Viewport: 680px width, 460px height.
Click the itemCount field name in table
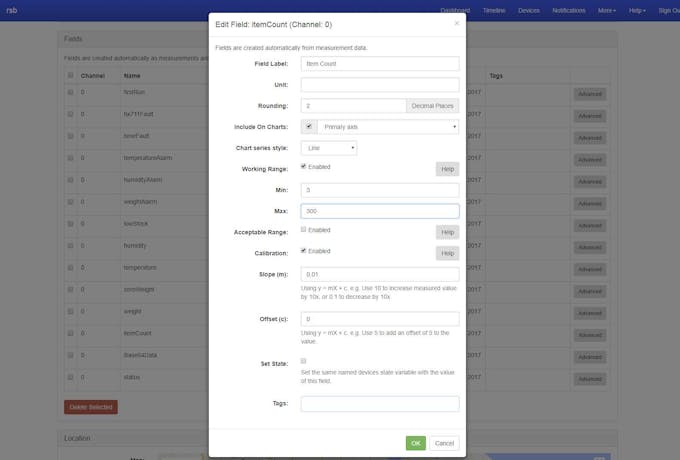tap(137, 333)
